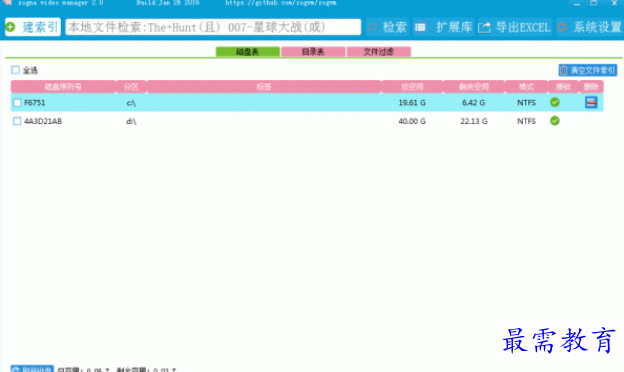
Task: Click the 4A3D21AB serial number text
Action: [x=43, y=121]
